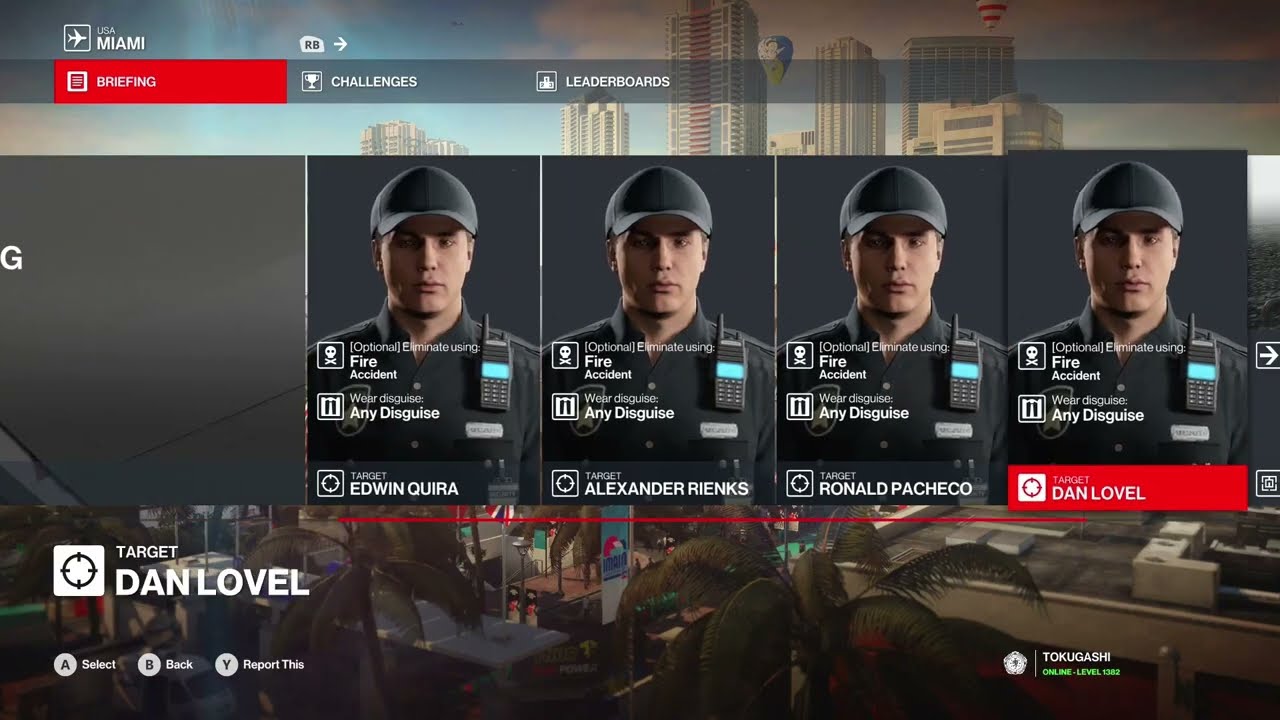The image size is (1280, 720).
Task: Click the Y Report This prompt
Action: click(x=260, y=664)
